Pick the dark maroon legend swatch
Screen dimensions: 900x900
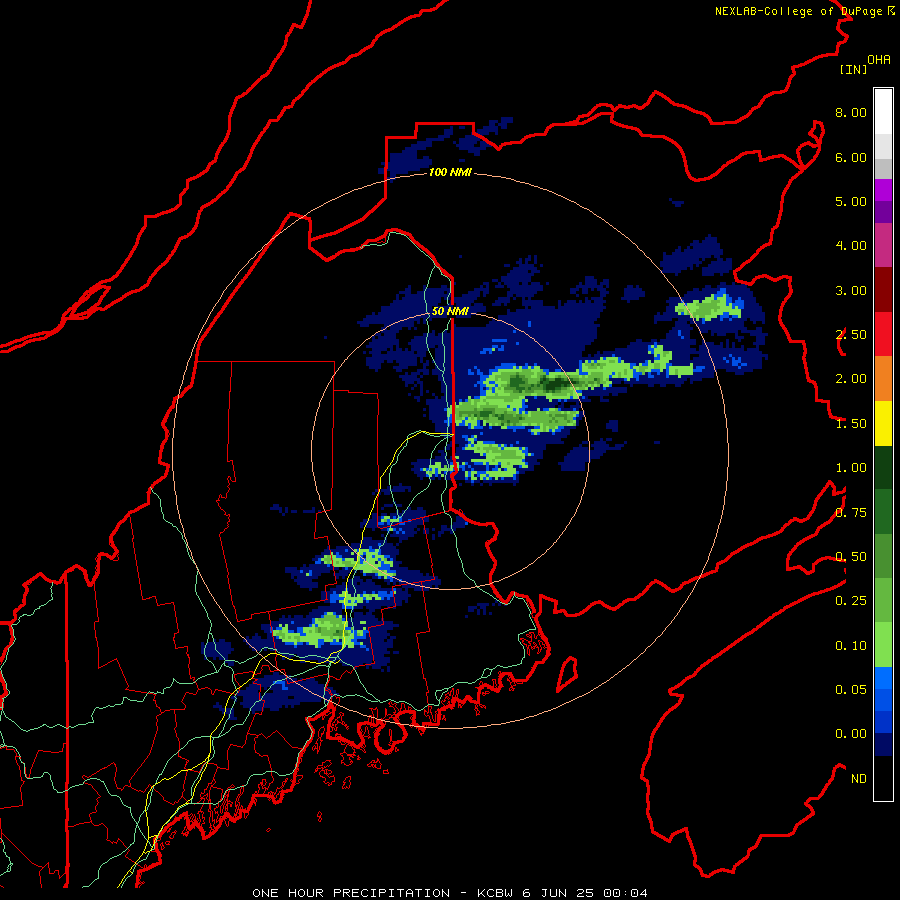coord(883,290)
